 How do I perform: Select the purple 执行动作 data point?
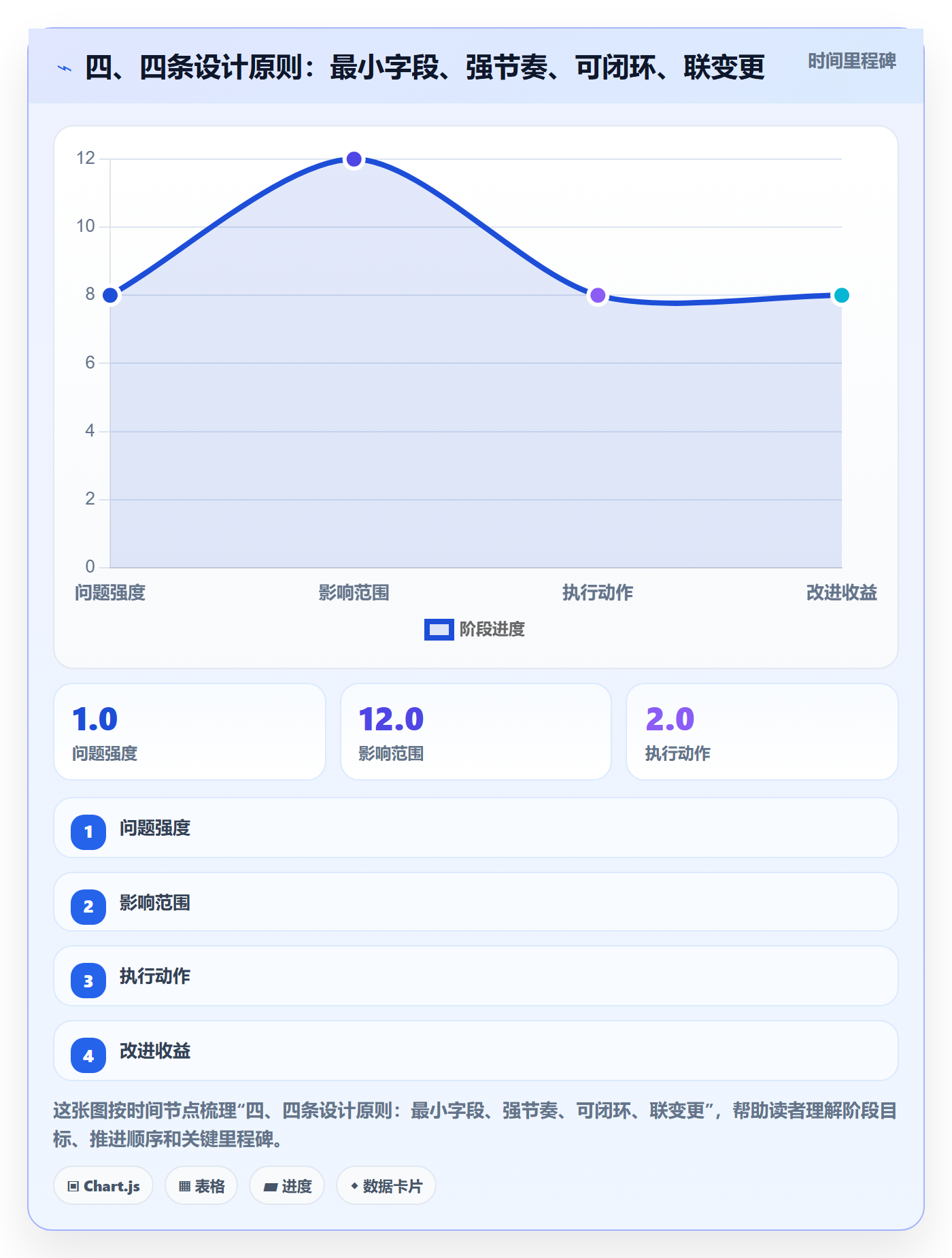[598, 295]
